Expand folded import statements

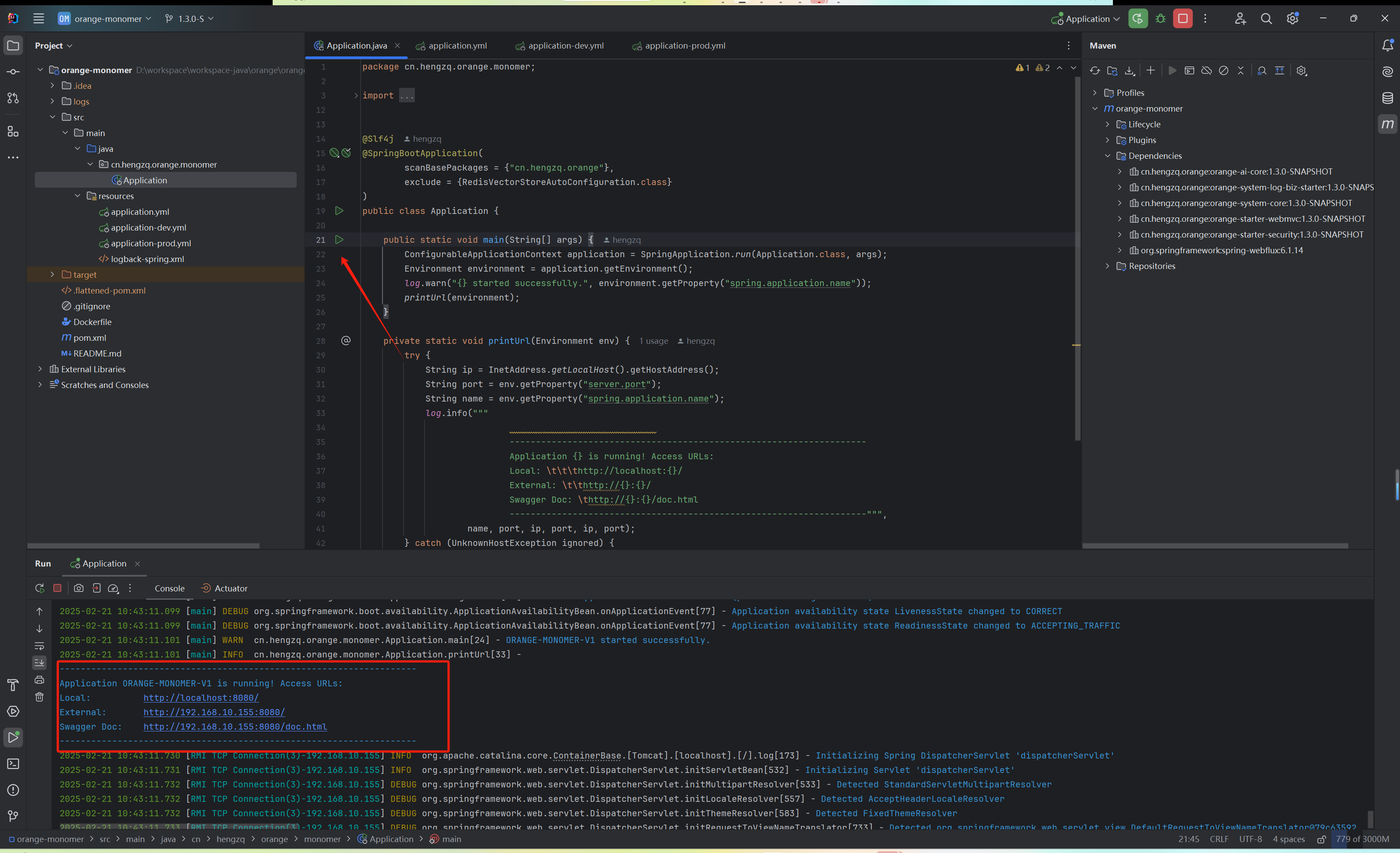[356, 95]
